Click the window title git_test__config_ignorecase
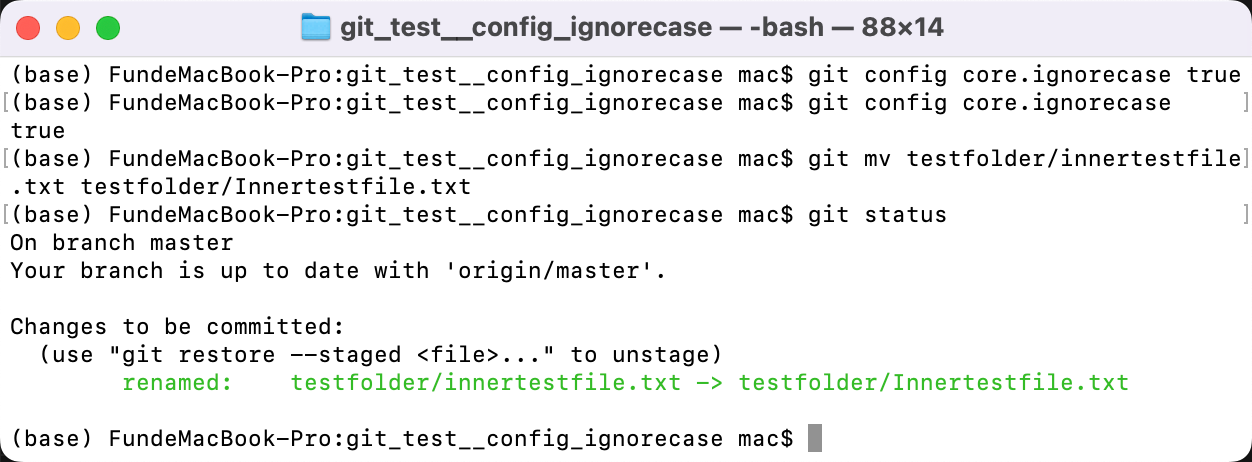 pyautogui.click(x=526, y=28)
